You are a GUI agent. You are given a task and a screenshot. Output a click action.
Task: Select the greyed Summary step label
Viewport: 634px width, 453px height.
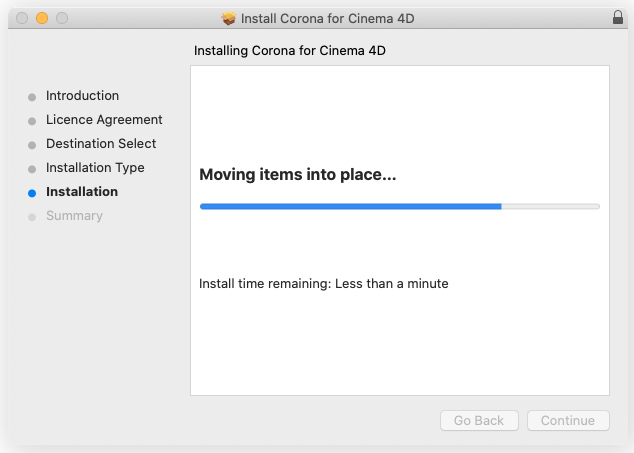click(74, 216)
